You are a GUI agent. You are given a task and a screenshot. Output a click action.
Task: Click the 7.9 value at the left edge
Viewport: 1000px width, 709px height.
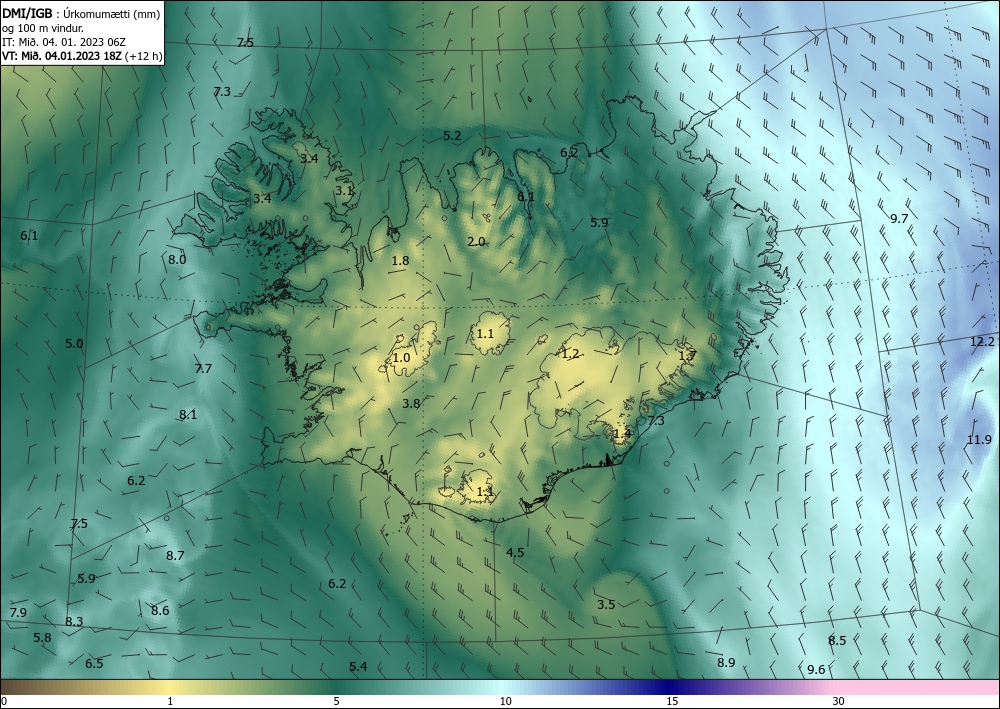[x=18, y=613]
